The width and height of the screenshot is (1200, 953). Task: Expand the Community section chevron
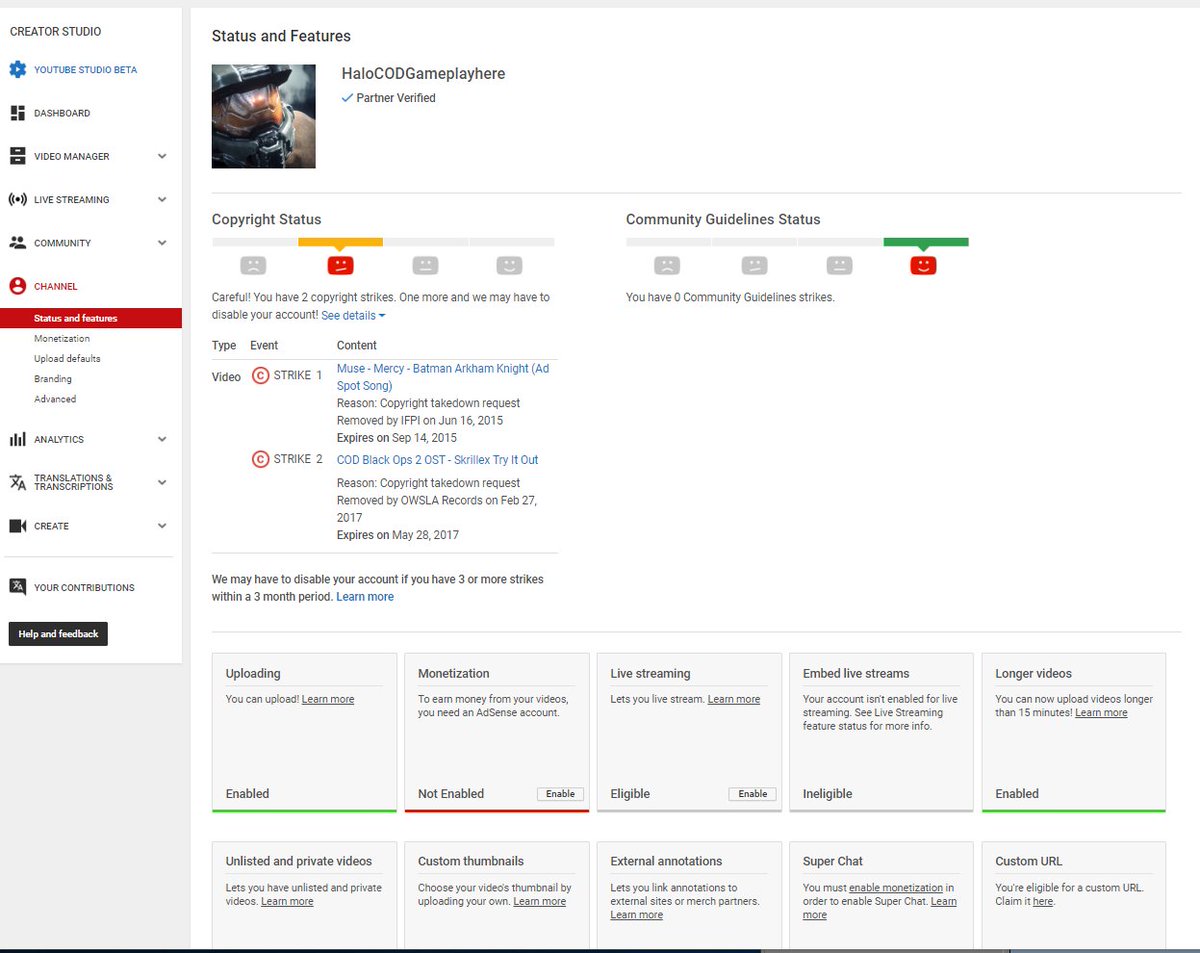(x=162, y=243)
